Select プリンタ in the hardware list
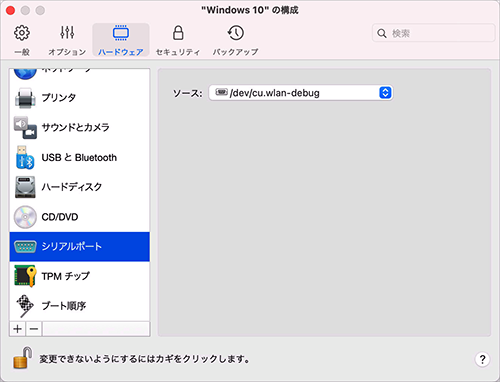This screenshot has height=382, width=500. [x=80, y=98]
